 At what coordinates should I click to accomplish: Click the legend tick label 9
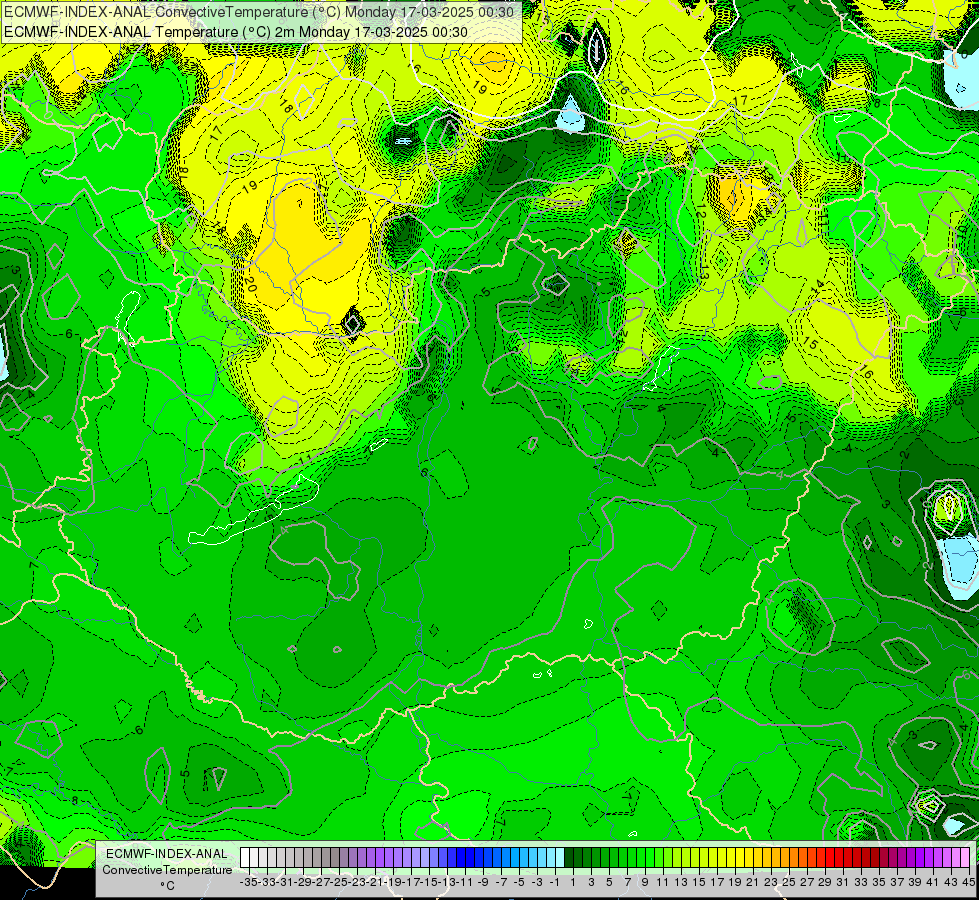(x=645, y=882)
